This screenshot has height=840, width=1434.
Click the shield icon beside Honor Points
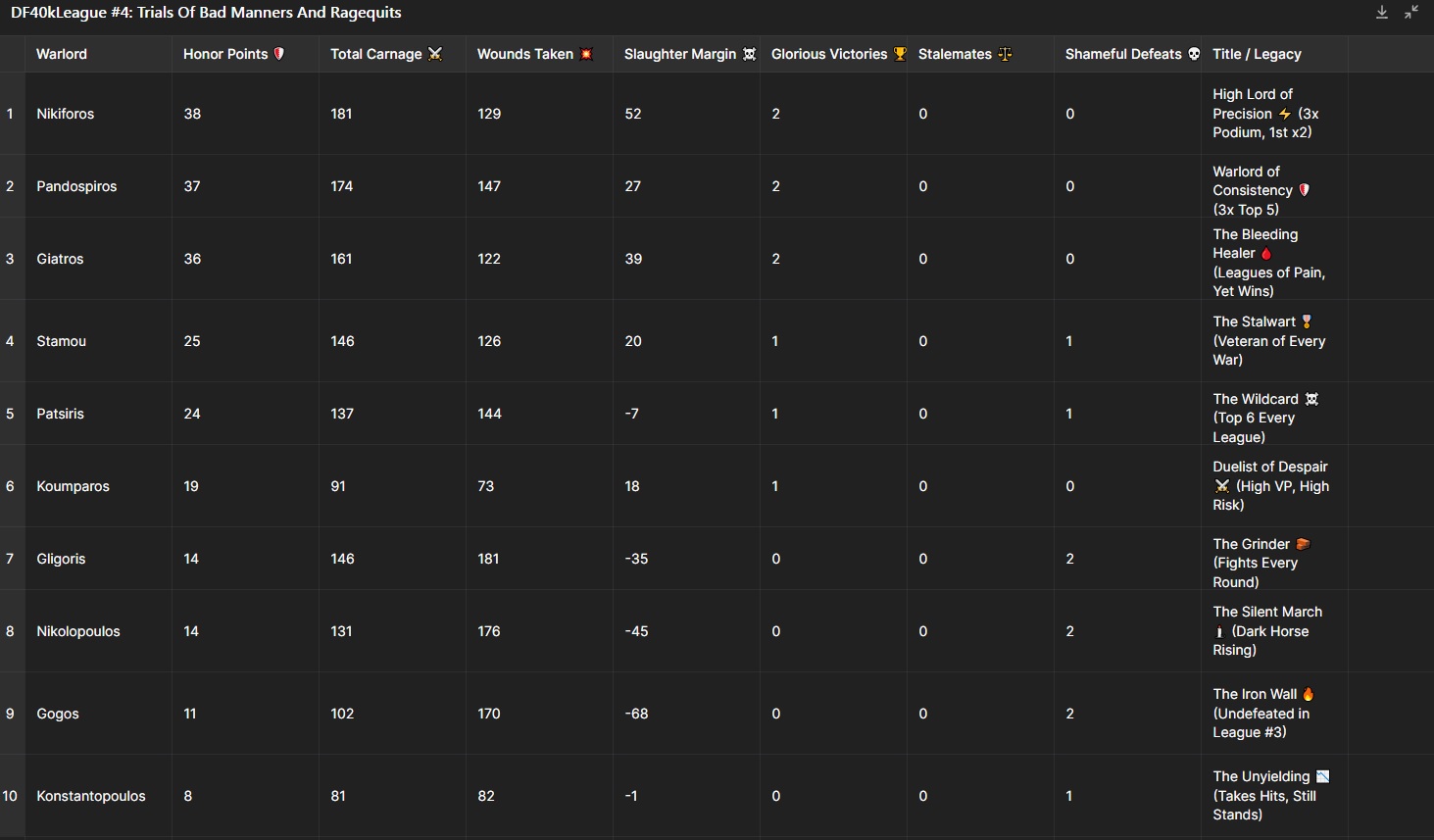279,54
